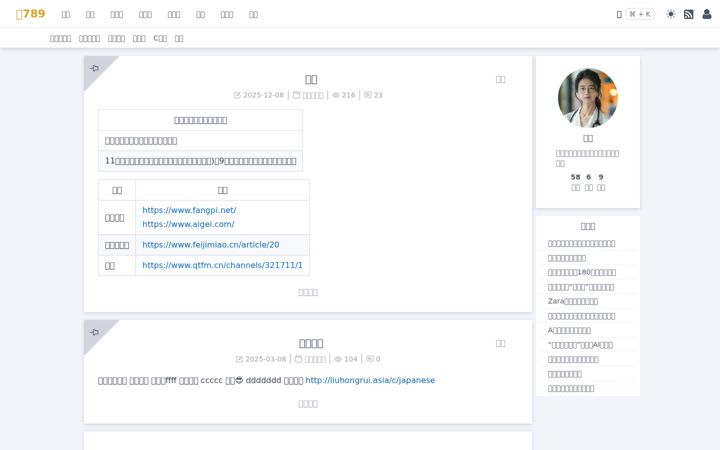720x450 pixels.
Task: Click the 58 count in profile card
Action: pos(575,177)
